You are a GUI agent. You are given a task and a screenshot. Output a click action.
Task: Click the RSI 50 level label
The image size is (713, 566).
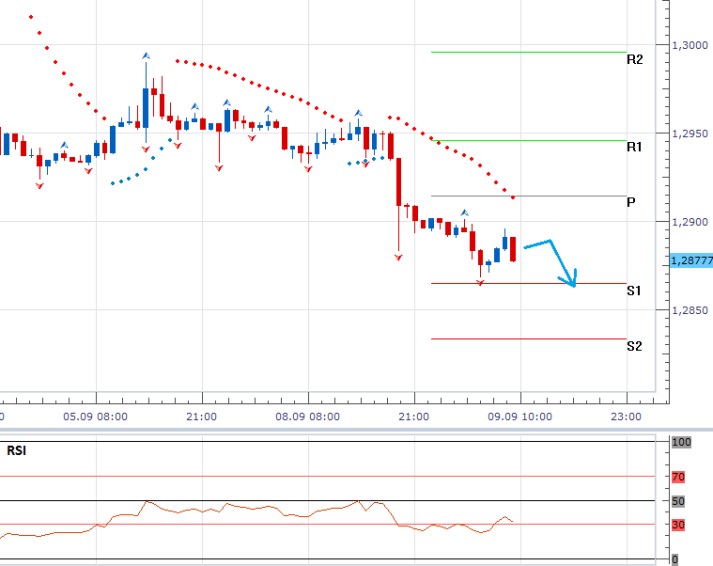click(678, 501)
